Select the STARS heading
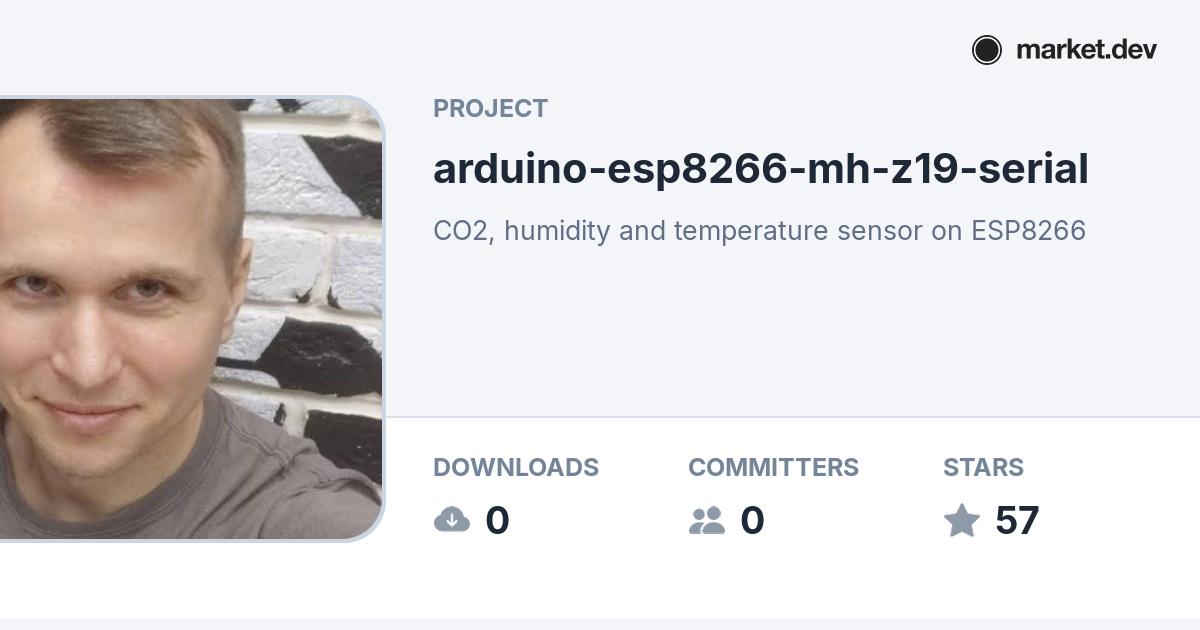The image size is (1200, 630). click(983, 467)
